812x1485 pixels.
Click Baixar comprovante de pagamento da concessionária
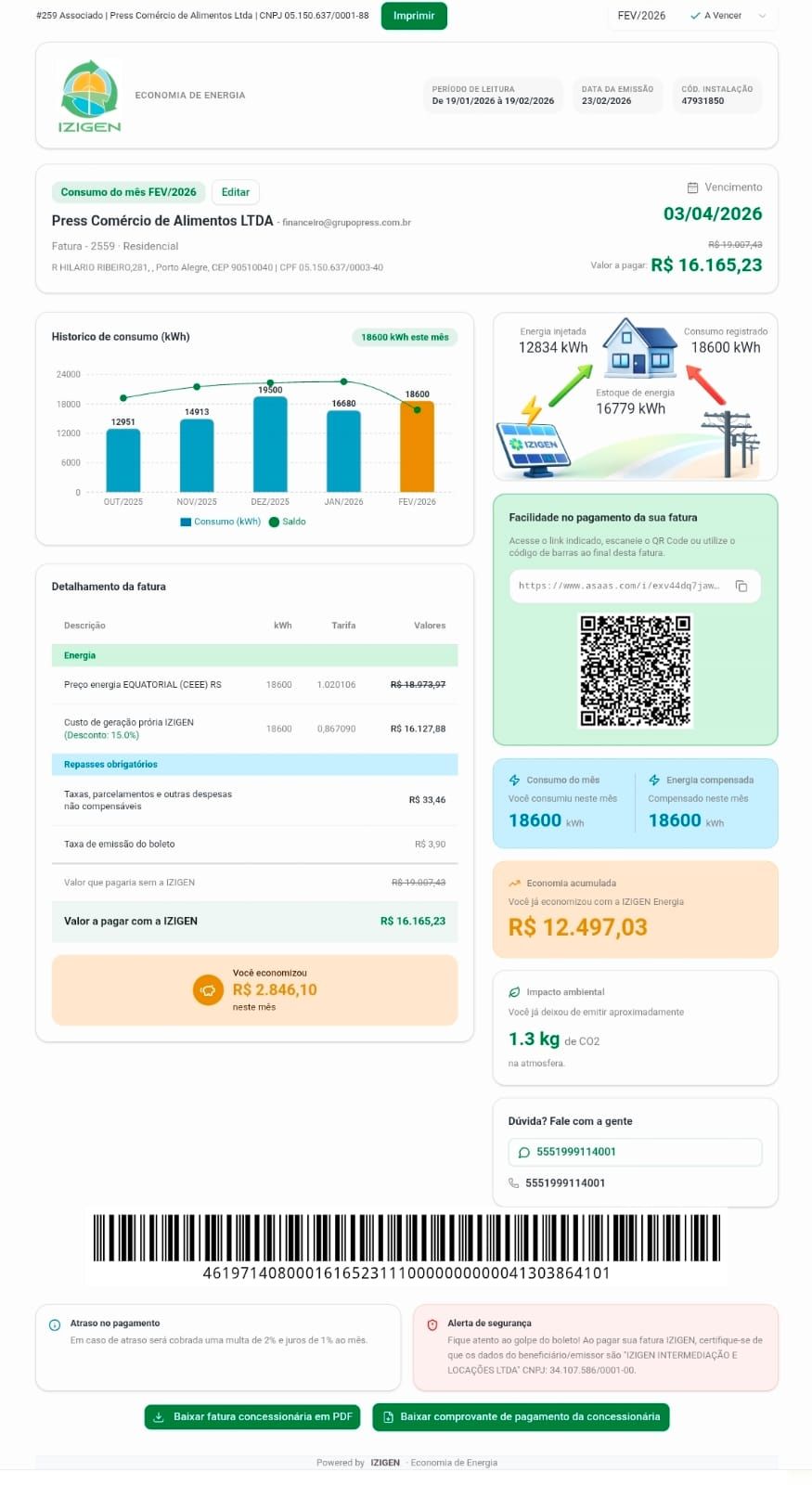(x=521, y=1417)
